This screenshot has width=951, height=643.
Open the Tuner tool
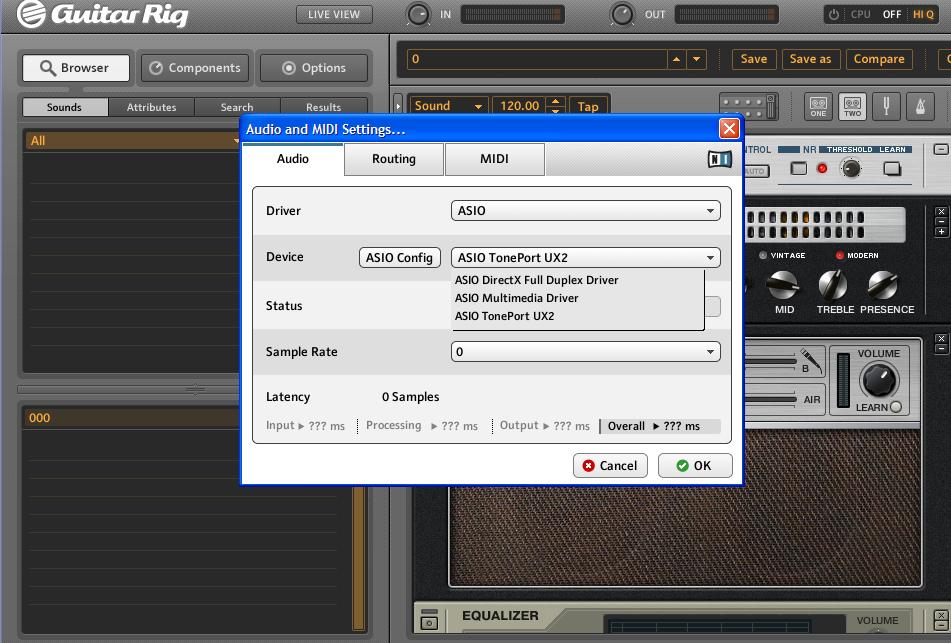click(x=886, y=106)
